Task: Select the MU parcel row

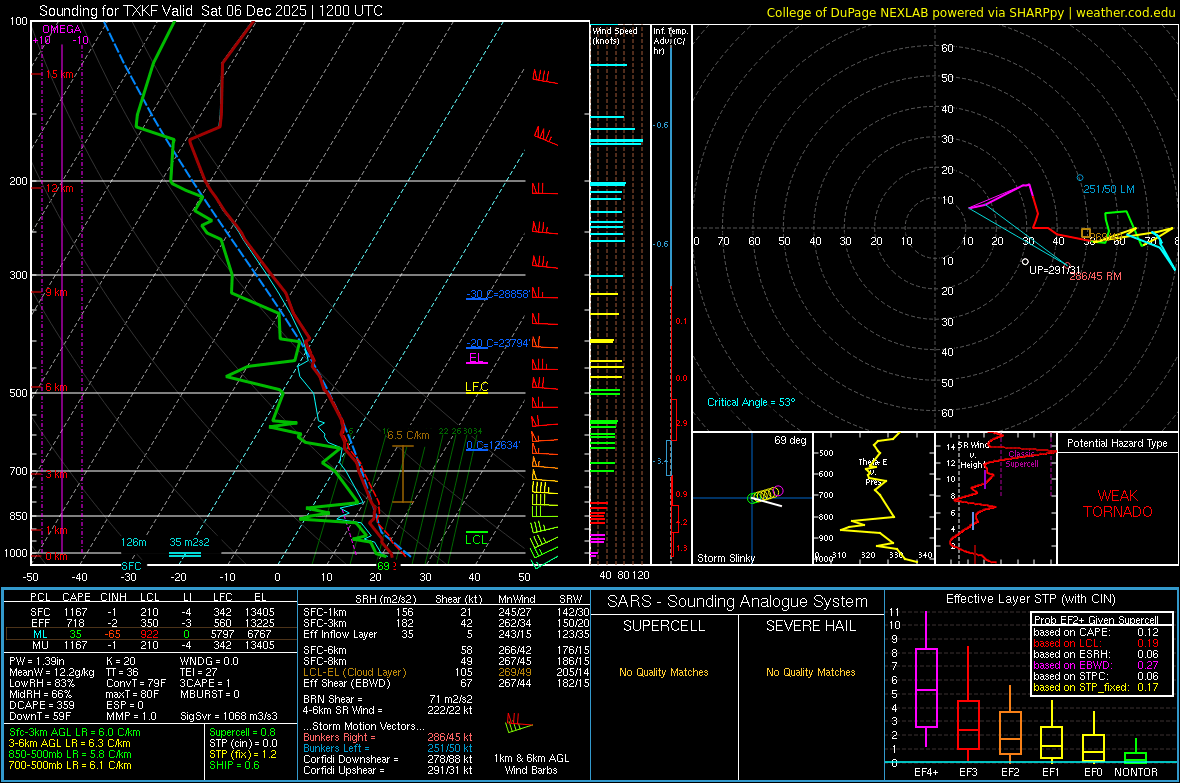Action: pyautogui.click(x=151, y=644)
